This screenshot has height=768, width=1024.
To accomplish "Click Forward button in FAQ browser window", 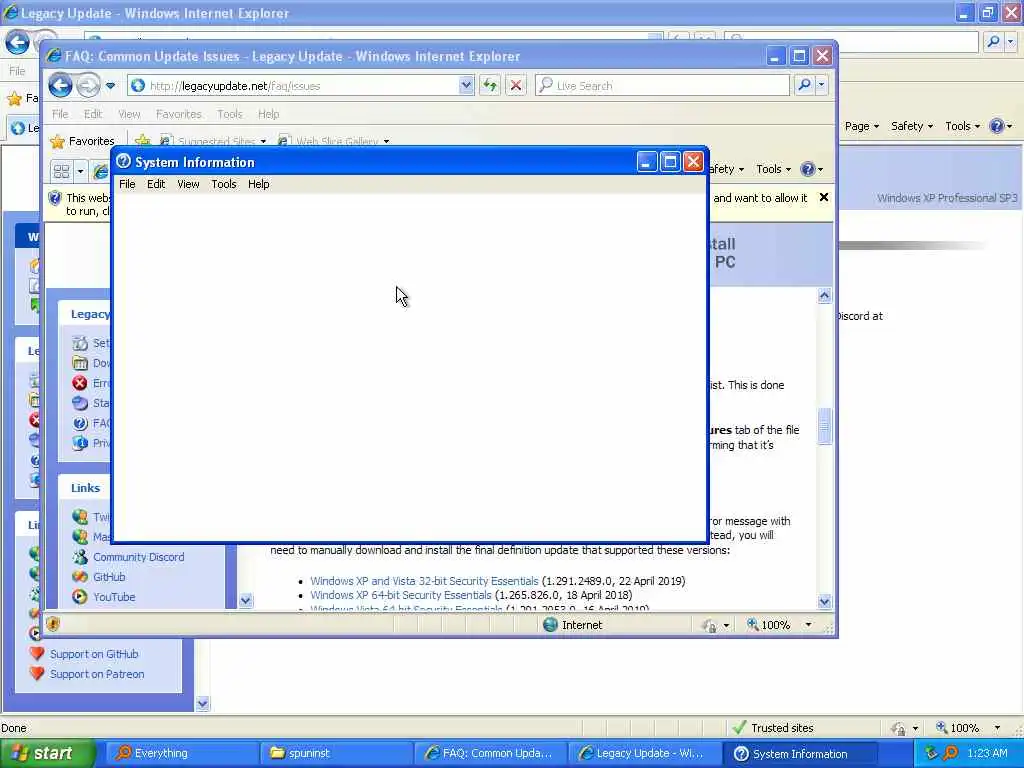I will 88,86.
